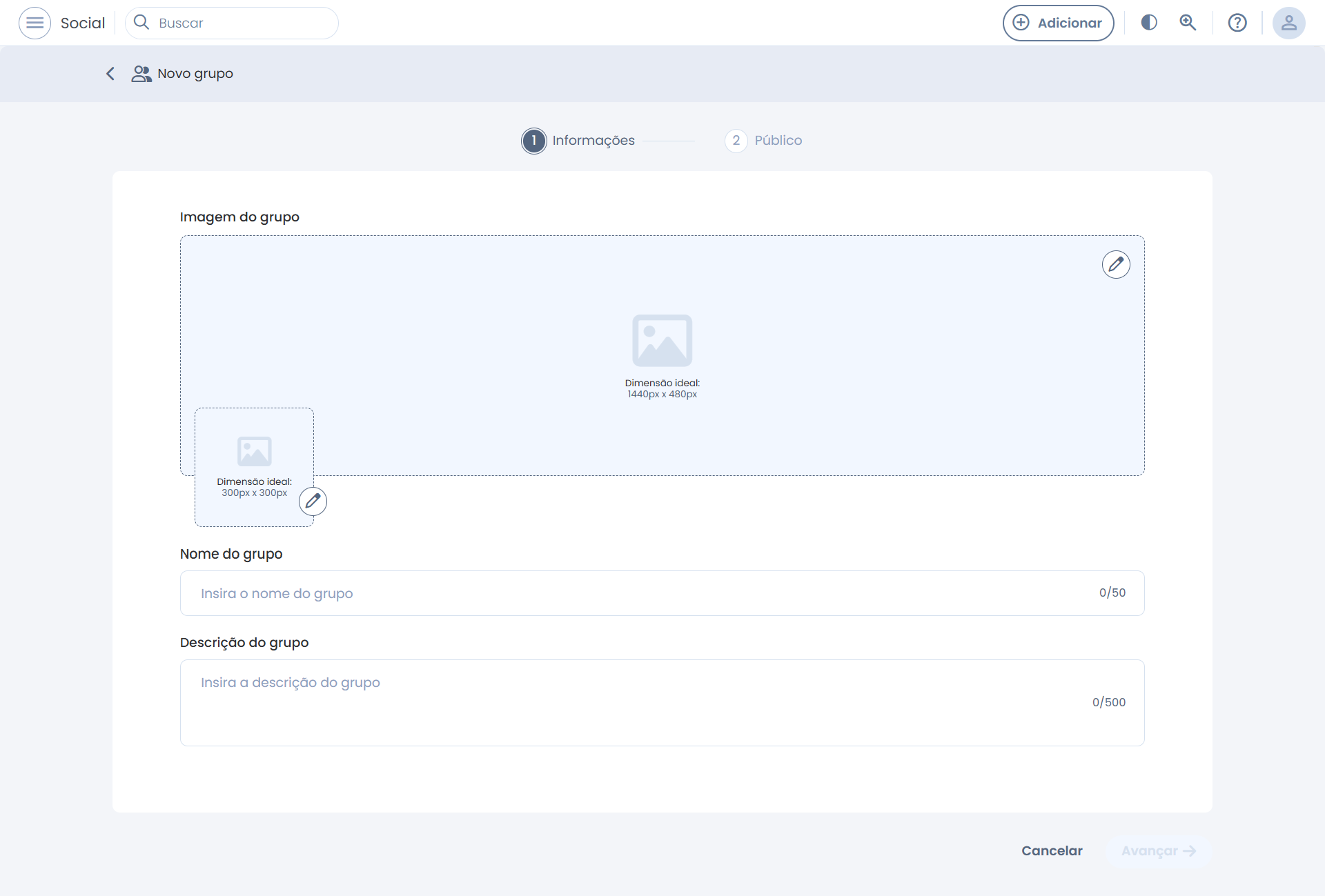Toggle the high contrast mode icon

1149,23
